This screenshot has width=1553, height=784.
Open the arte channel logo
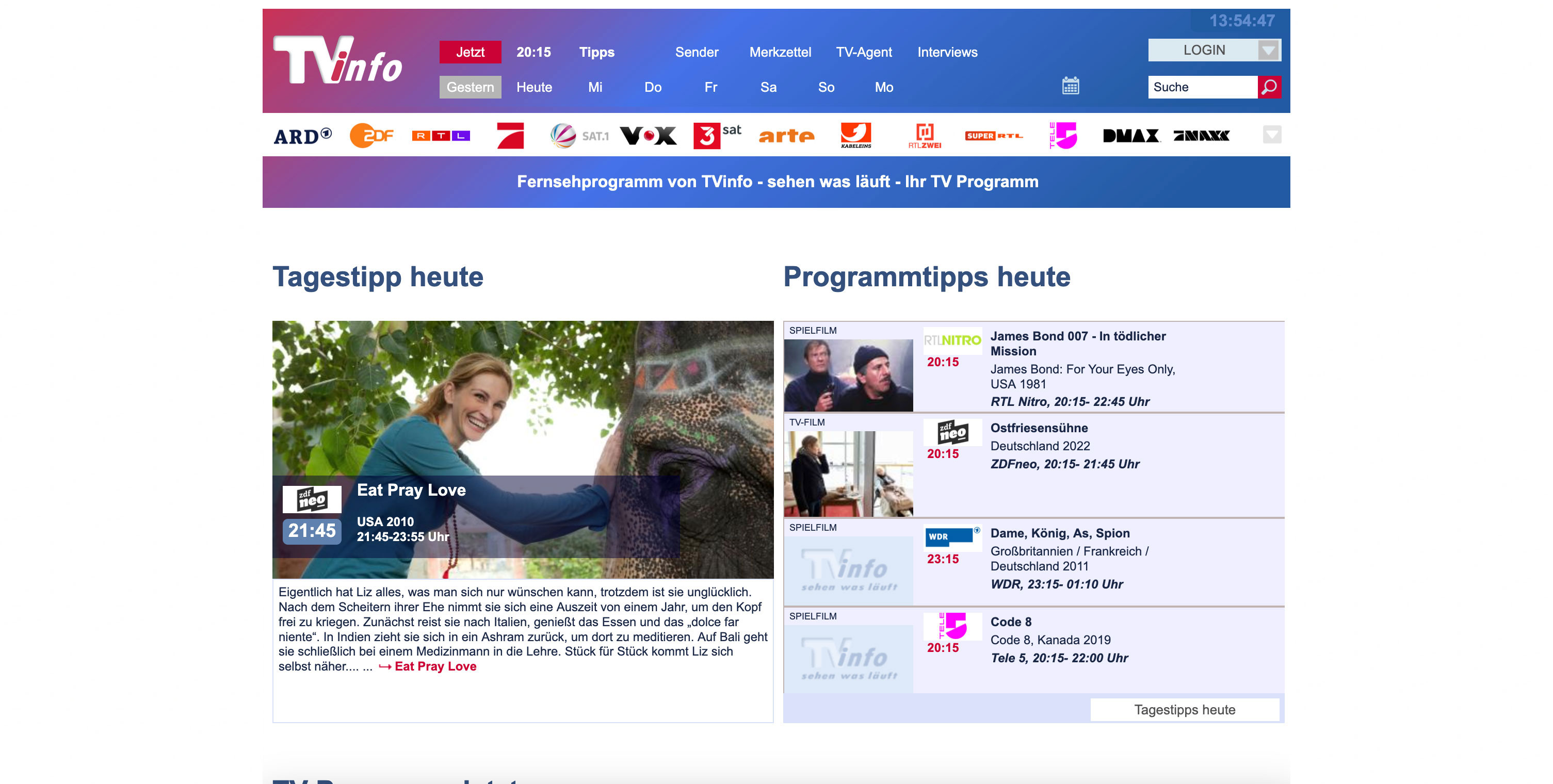[786, 136]
